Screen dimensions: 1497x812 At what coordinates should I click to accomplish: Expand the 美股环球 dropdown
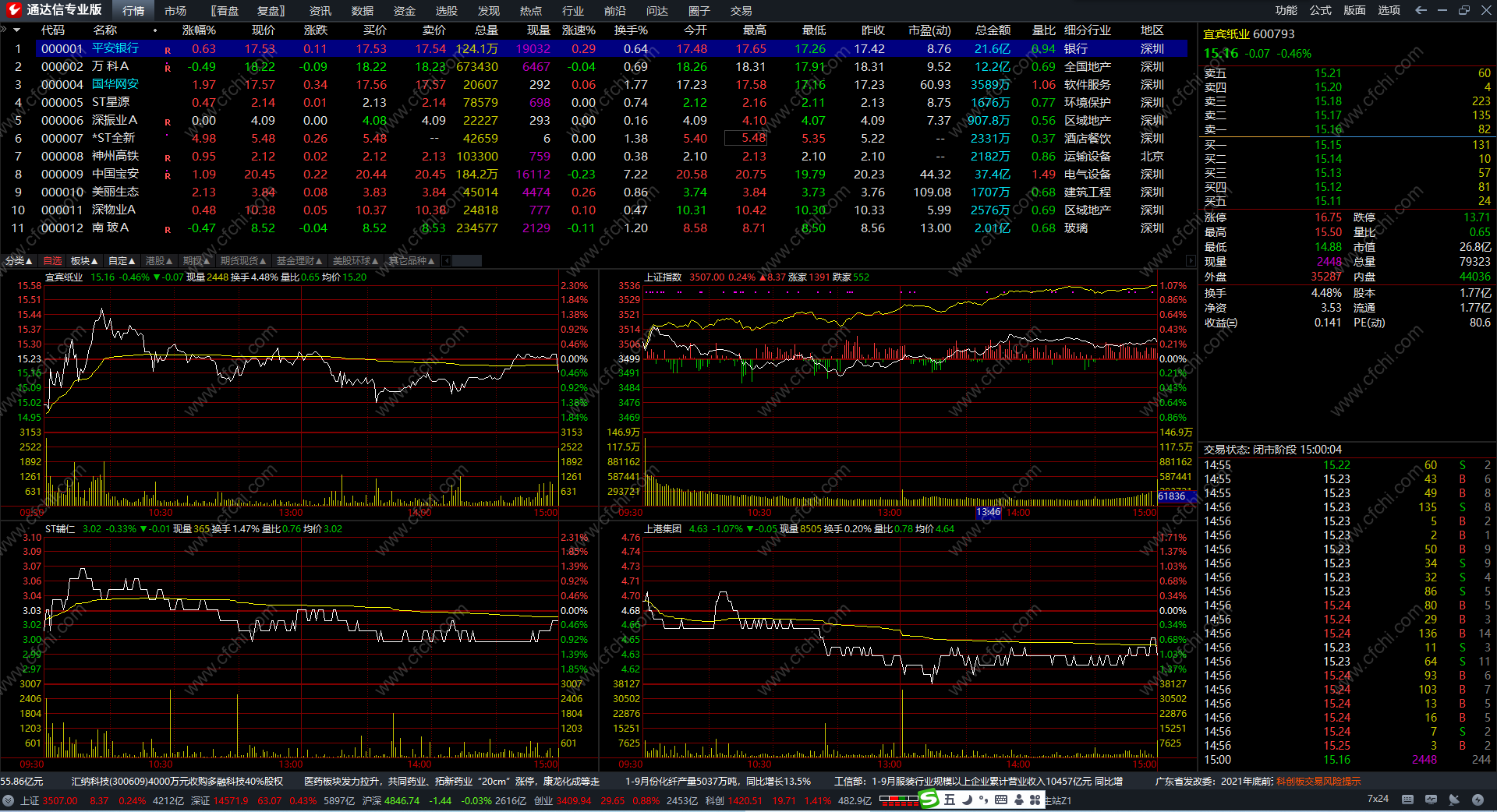(x=356, y=260)
